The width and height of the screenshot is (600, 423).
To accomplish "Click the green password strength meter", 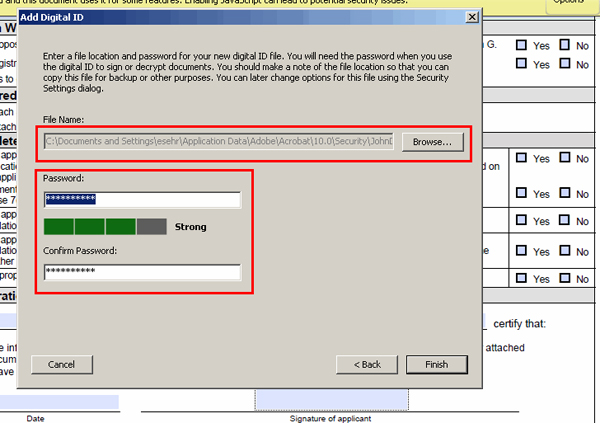I will coord(105,227).
